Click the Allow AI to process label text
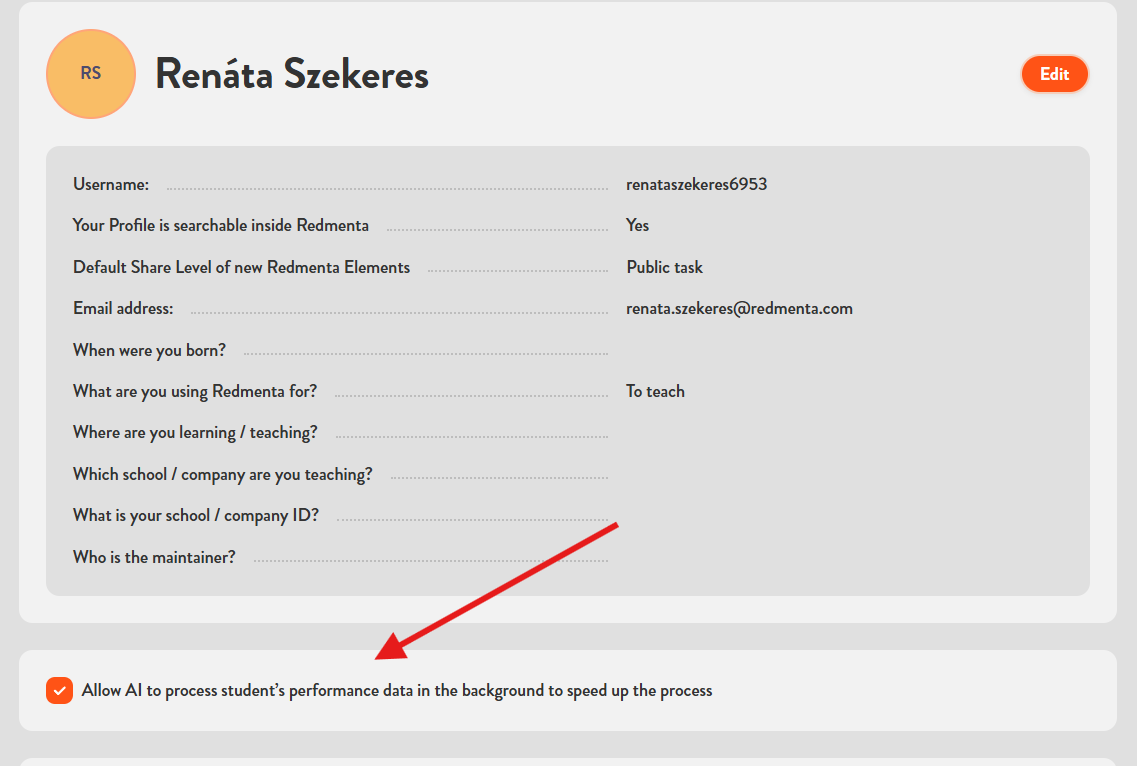Screen dimensions: 1137x766 point(397,690)
